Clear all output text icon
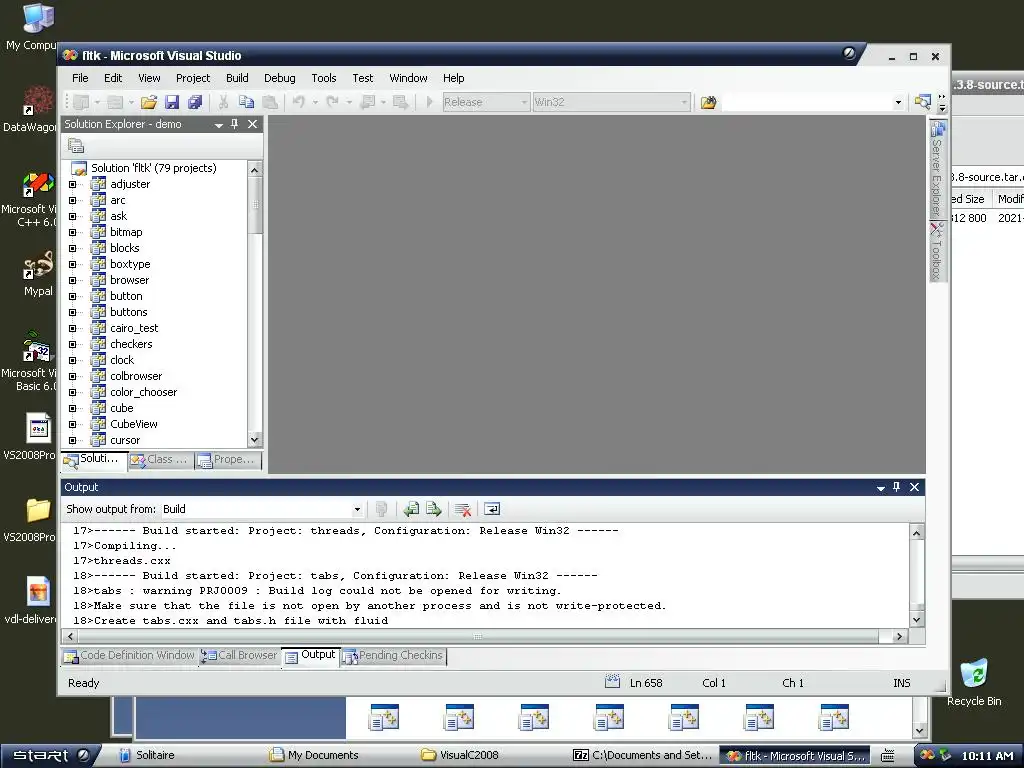The height and width of the screenshot is (768, 1024). (x=463, y=509)
